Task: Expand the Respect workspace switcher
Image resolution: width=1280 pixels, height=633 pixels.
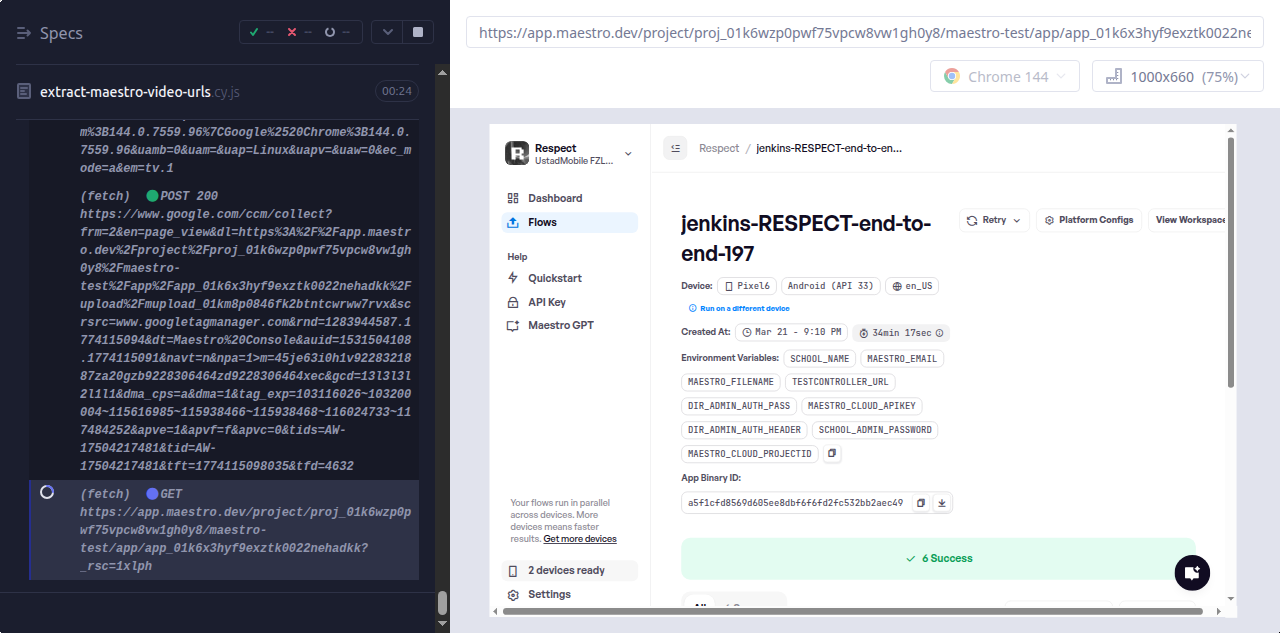Action: click(628, 153)
